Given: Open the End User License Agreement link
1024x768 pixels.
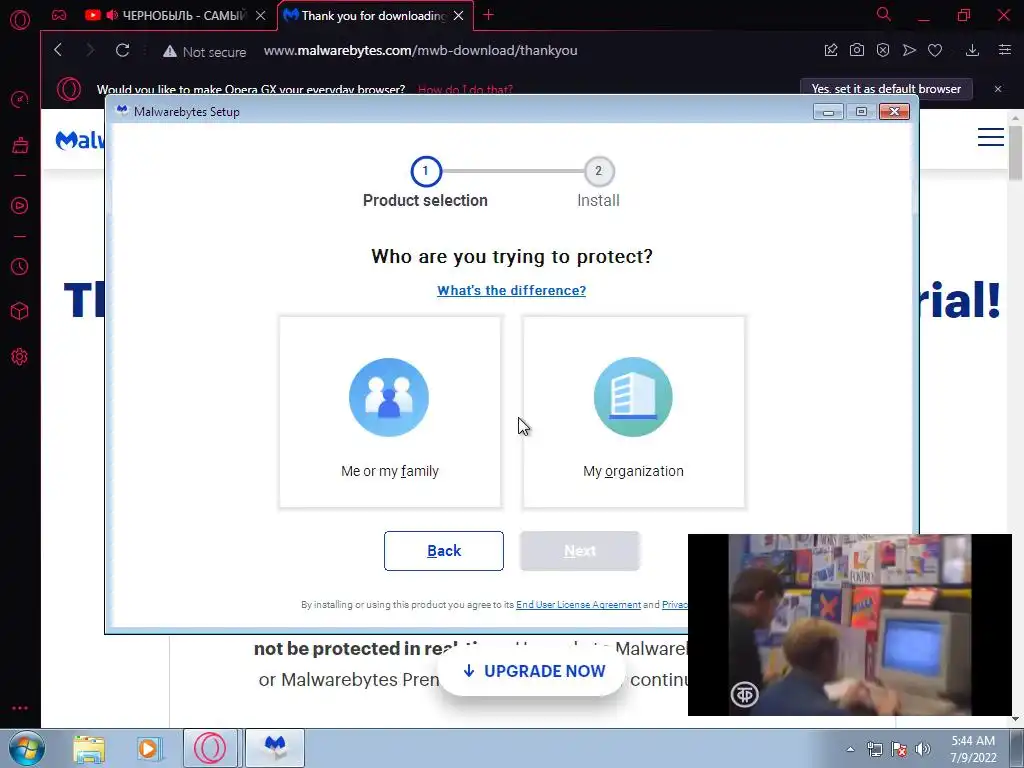Looking at the screenshot, I should 578,605.
